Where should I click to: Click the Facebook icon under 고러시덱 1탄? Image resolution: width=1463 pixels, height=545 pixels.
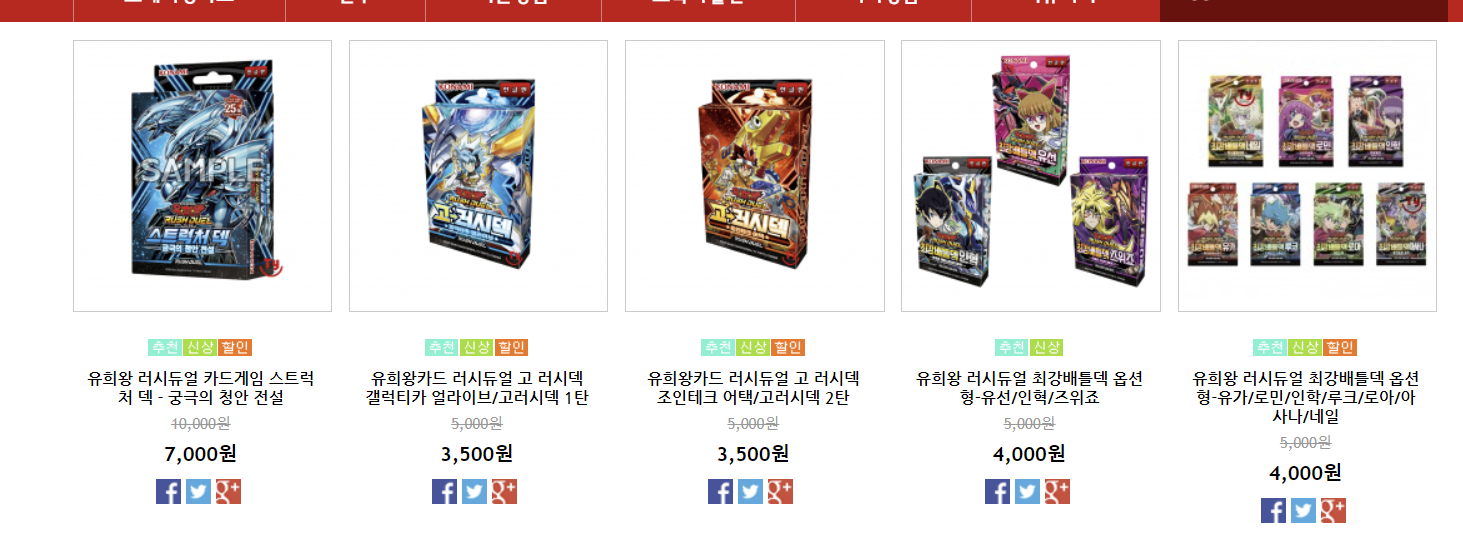click(444, 491)
